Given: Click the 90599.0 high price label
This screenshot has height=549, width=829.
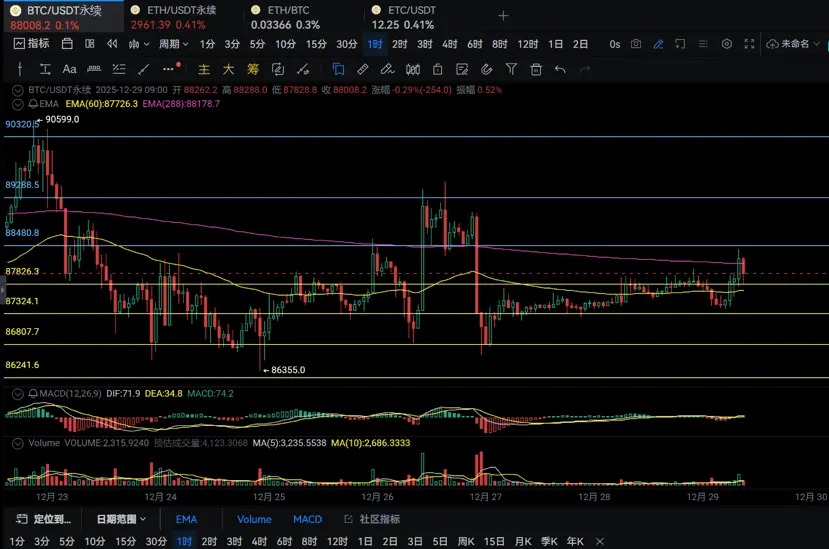Looking at the screenshot, I should click(x=62, y=120).
